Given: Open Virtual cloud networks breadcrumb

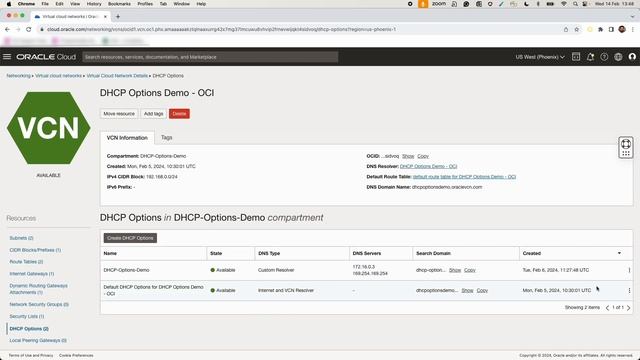Looking at the screenshot, I should [58, 76].
